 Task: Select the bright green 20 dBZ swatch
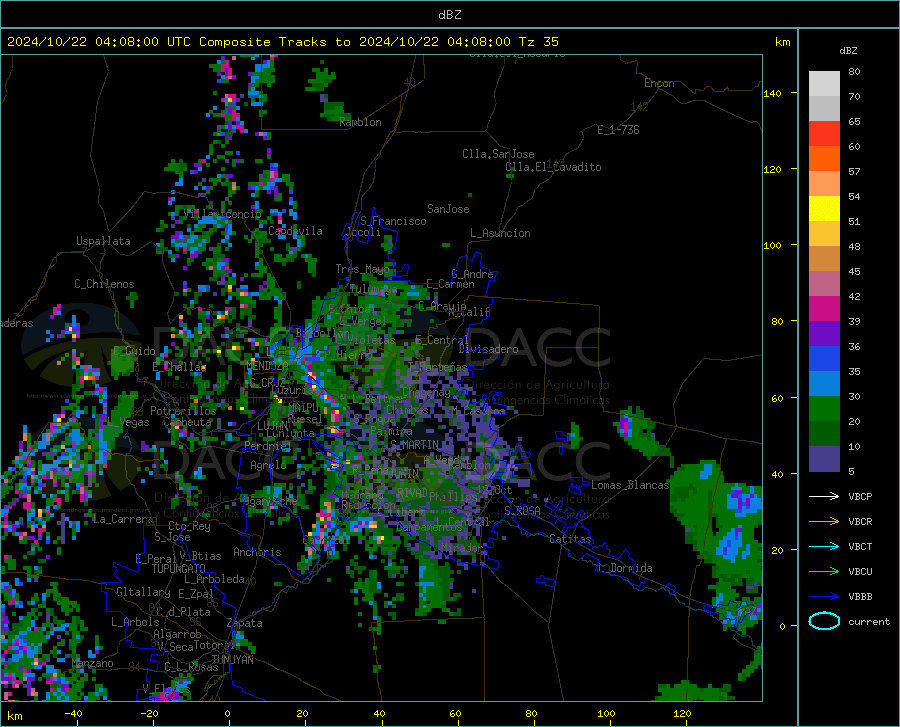pos(824,409)
